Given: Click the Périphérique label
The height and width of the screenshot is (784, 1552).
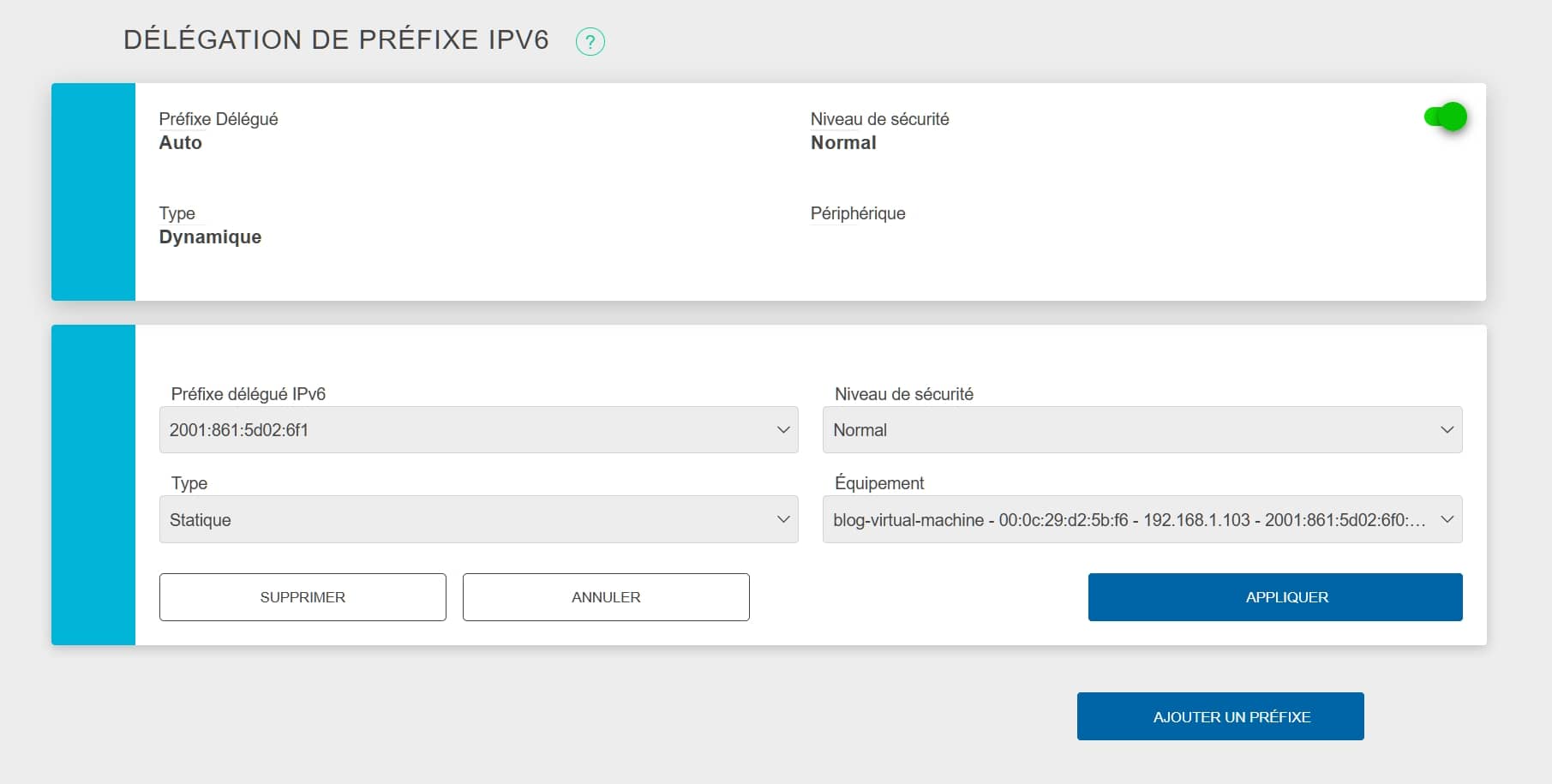Looking at the screenshot, I should 858,213.
